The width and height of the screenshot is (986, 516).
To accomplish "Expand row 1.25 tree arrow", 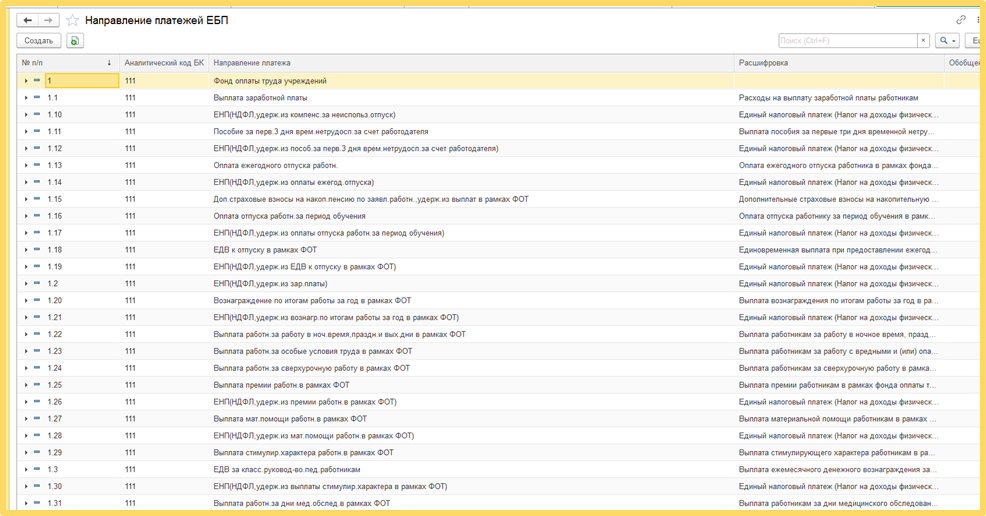I will pos(26,385).
